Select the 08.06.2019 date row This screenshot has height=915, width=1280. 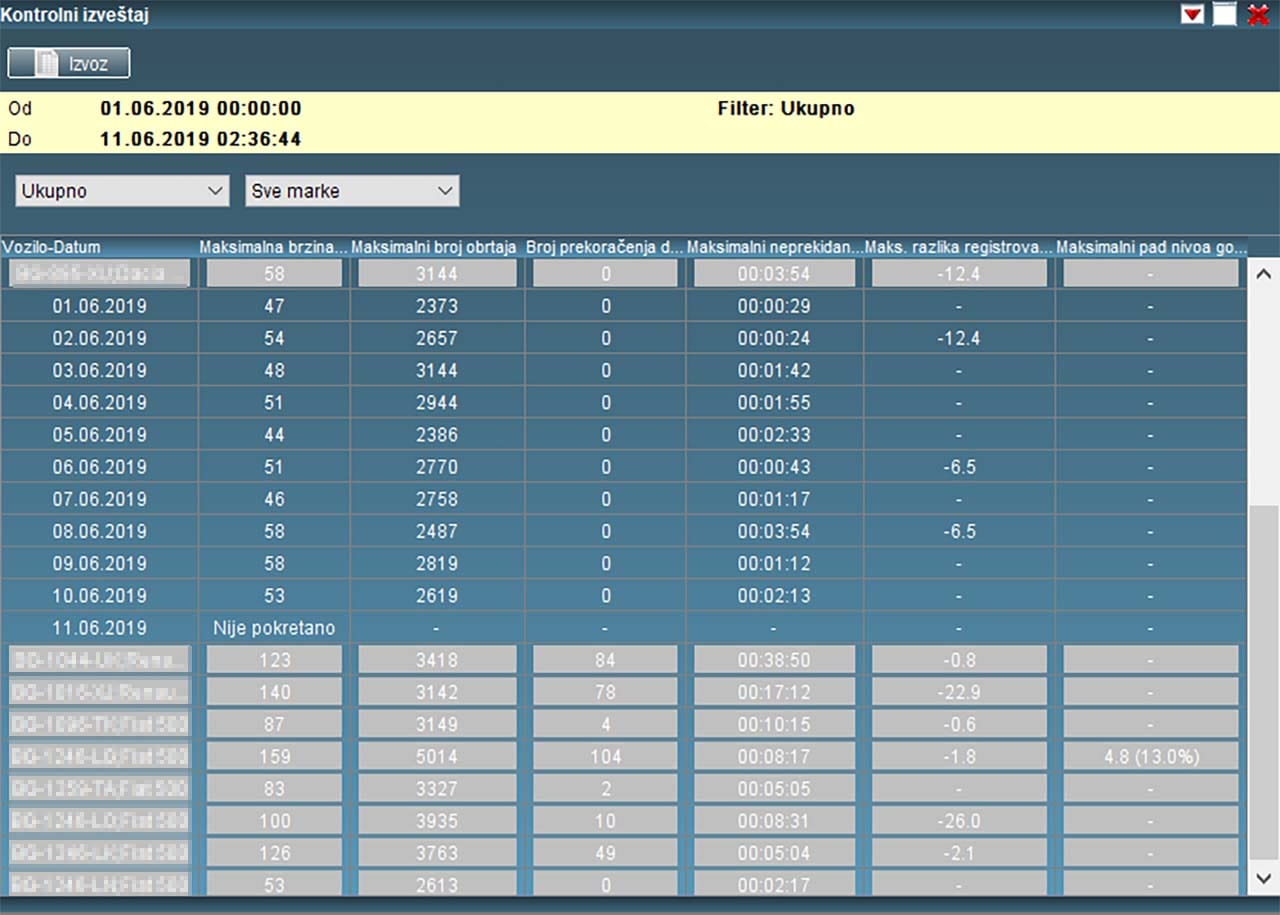pos(99,531)
